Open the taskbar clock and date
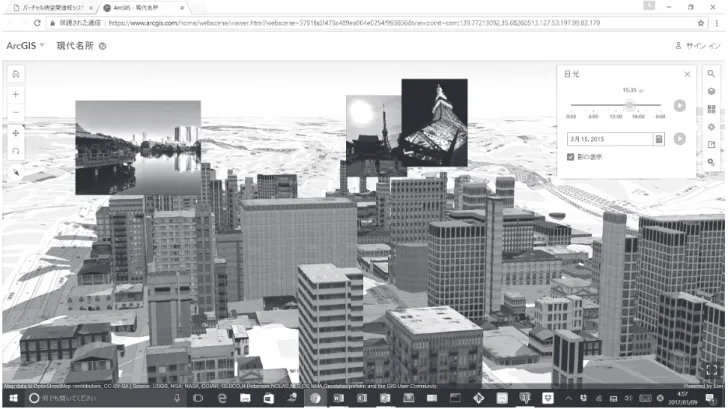The width and height of the screenshot is (728, 409). coord(682,398)
